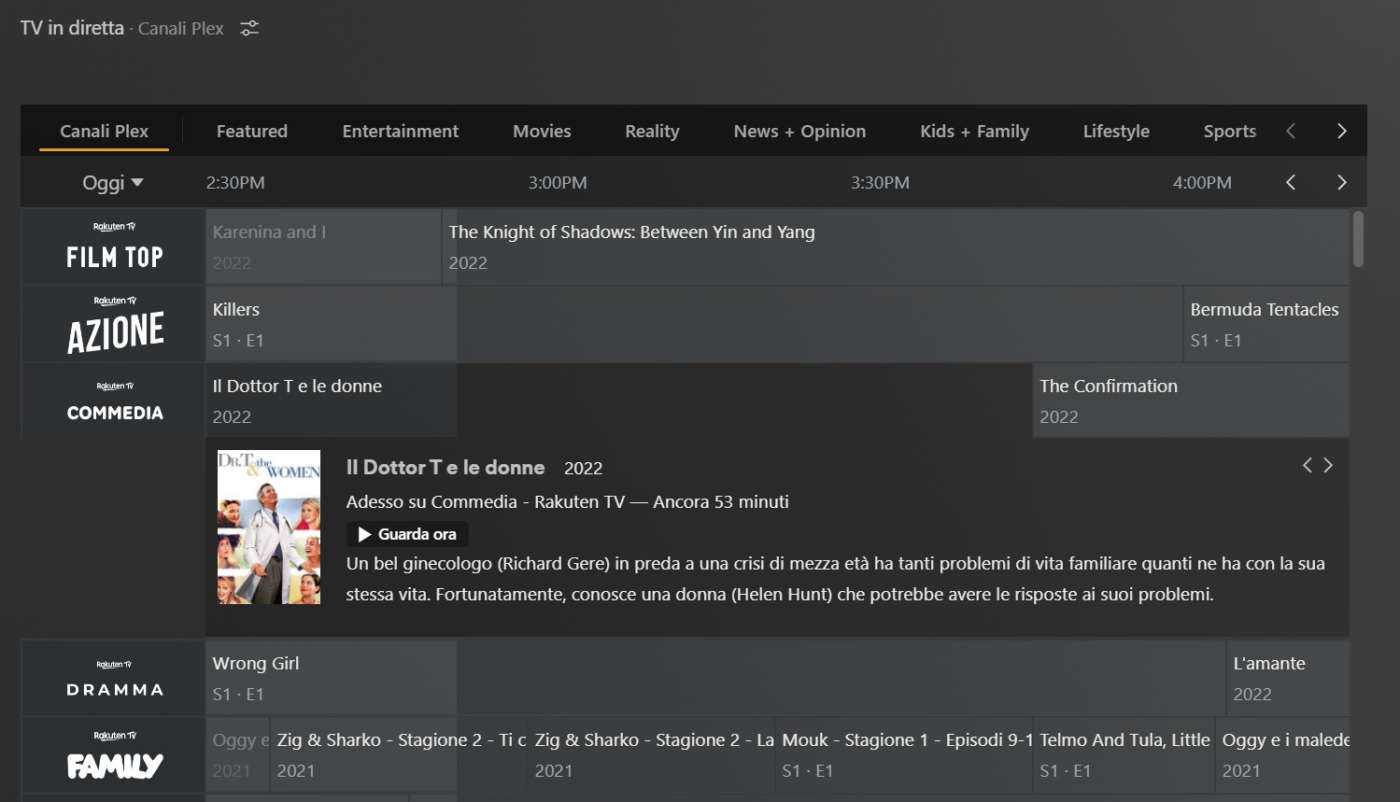Select L'amante program
This screenshot has height=802, width=1400.
(x=1288, y=678)
